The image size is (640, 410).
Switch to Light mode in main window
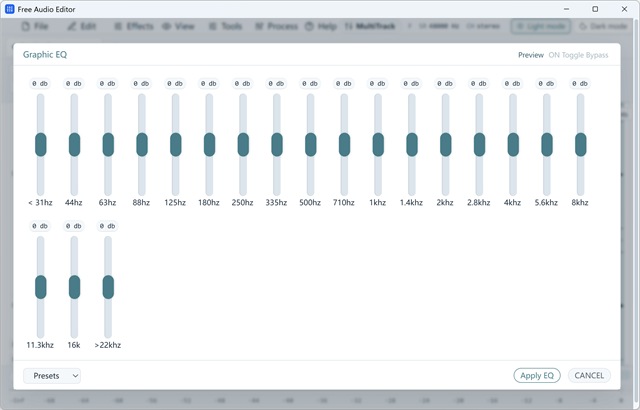pyautogui.click(x=541, y=27)
